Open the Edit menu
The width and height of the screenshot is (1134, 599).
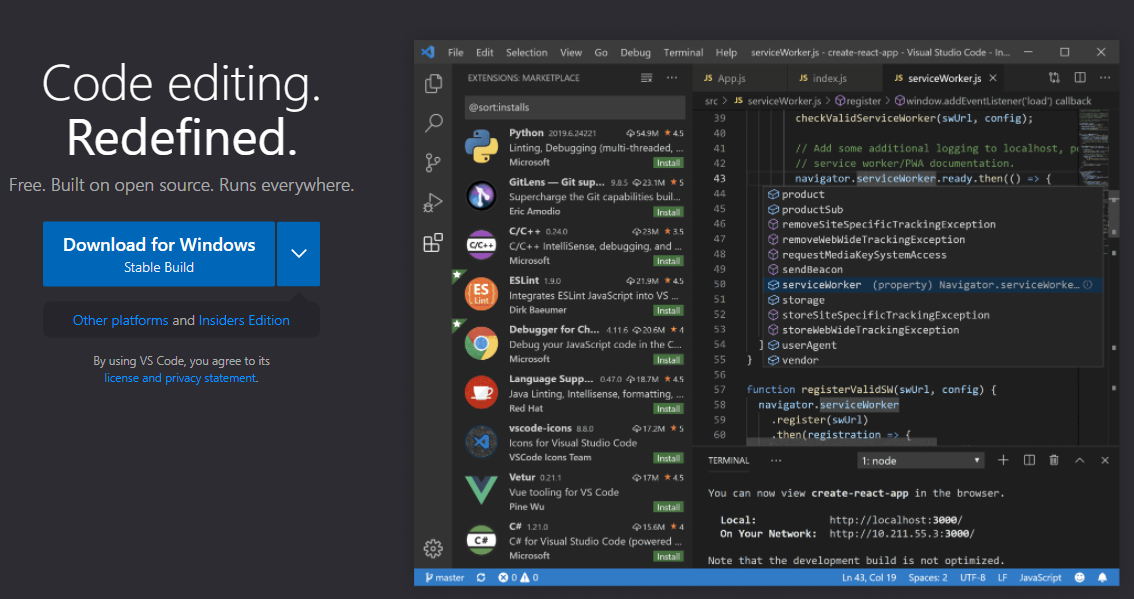coord(485,52)
